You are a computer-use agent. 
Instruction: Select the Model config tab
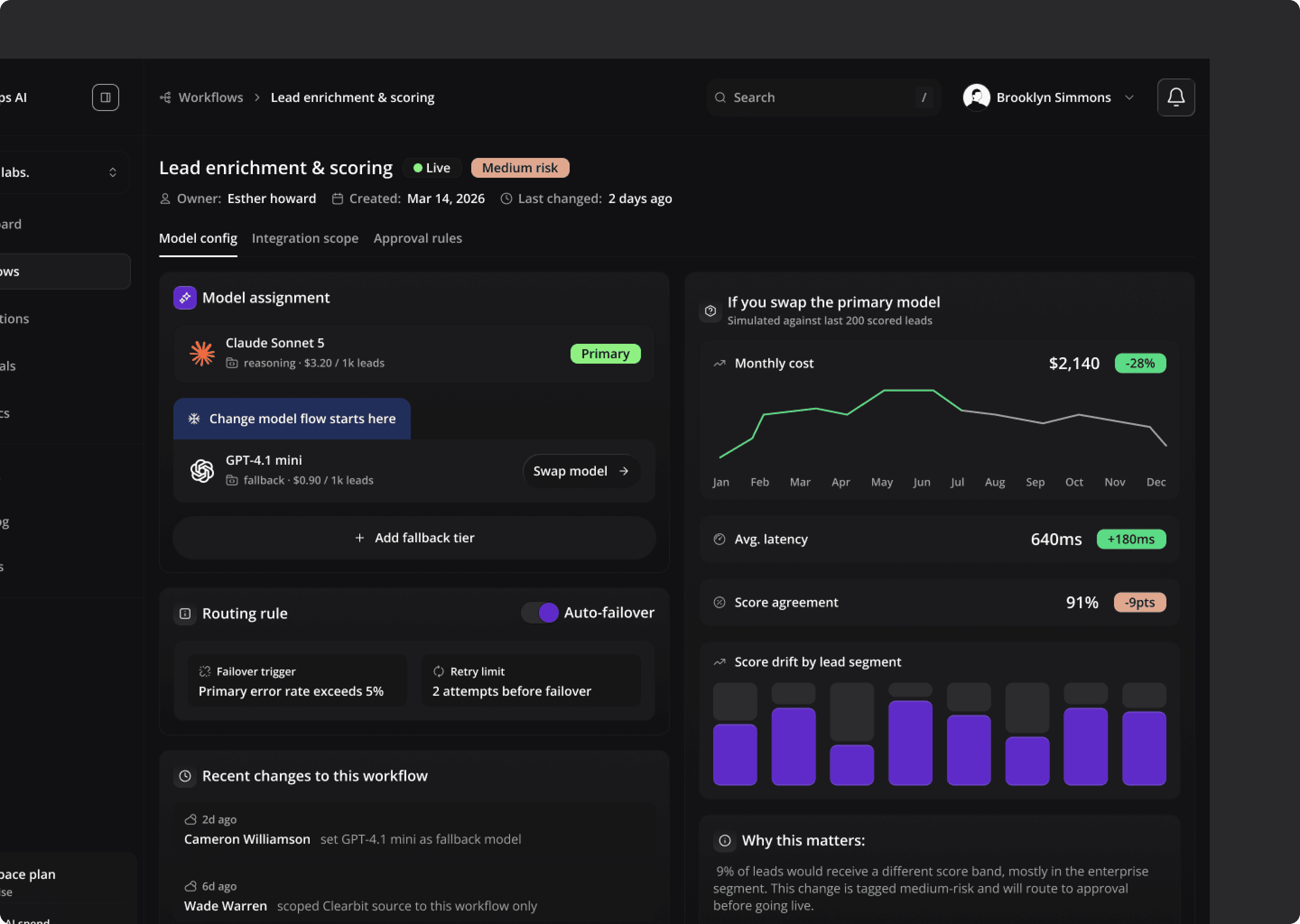[x=198, y=238]
